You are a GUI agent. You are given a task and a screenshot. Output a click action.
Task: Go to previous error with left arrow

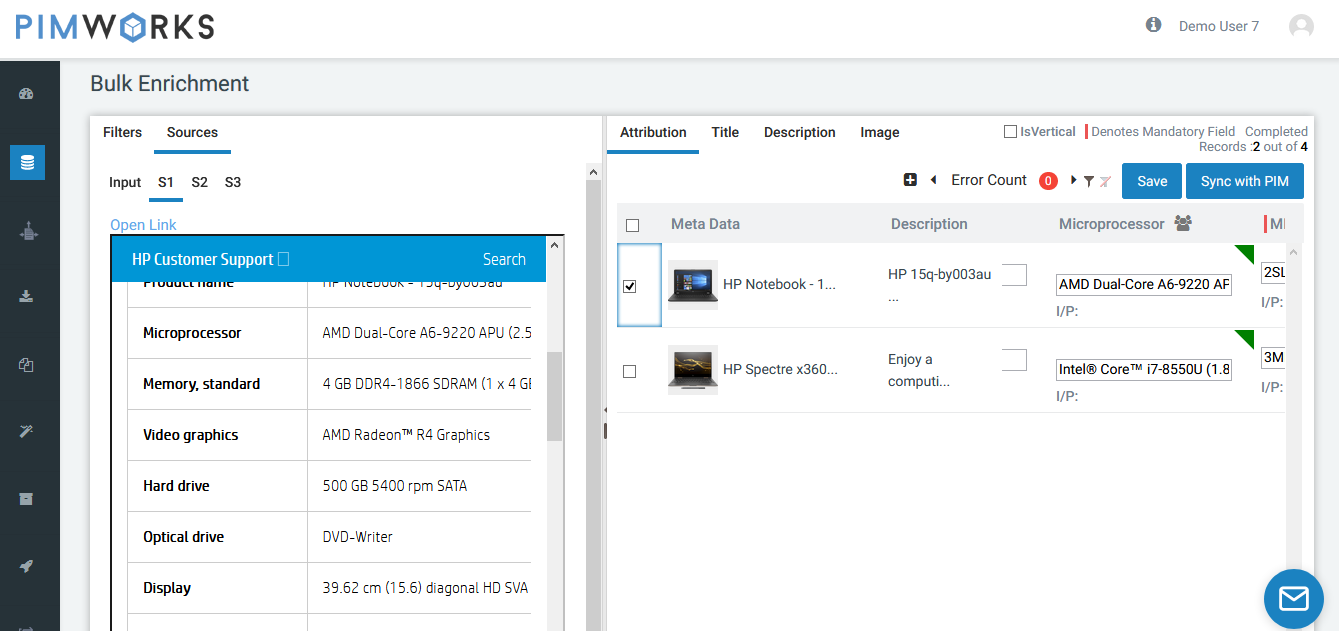click(x=933, y=180)
